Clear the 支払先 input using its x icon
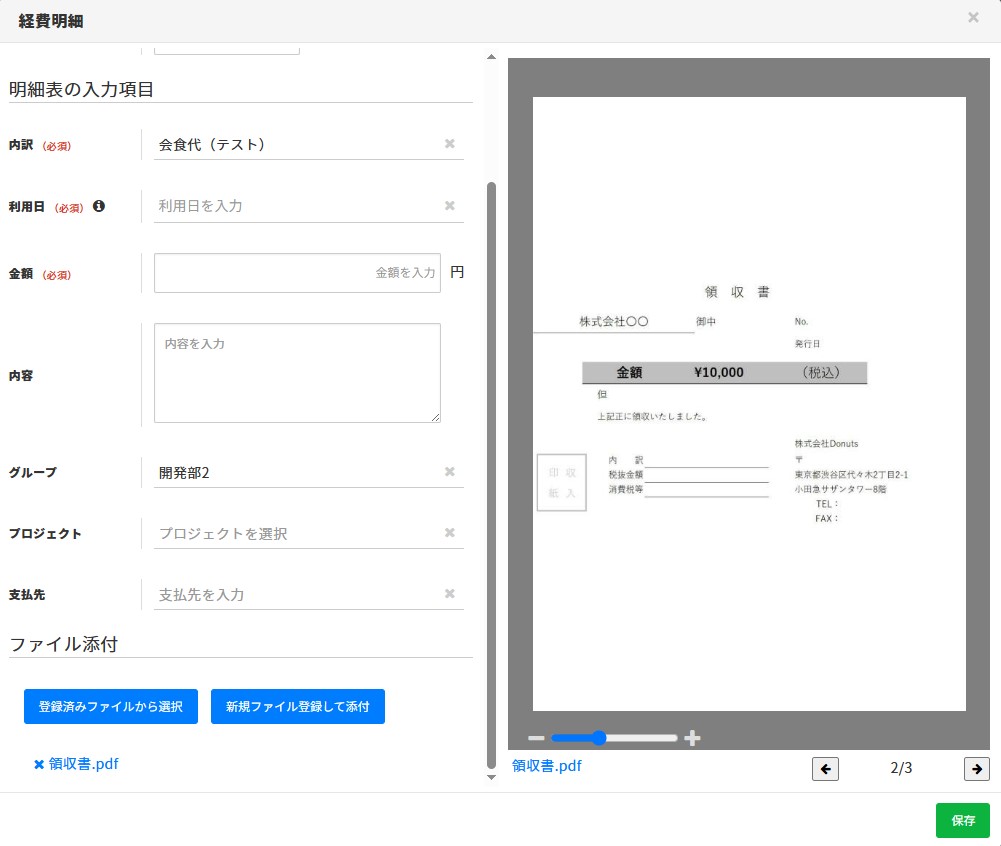Viewport: 1001px width, 846px height. pos(449,594)
